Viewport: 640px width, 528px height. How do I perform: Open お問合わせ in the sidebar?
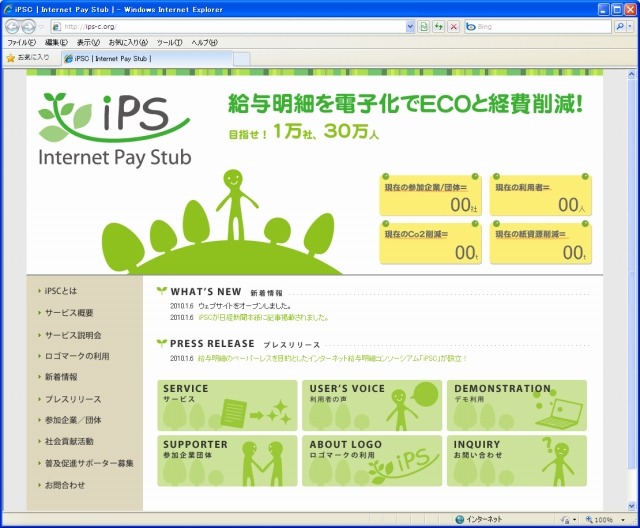pos(64,485)
